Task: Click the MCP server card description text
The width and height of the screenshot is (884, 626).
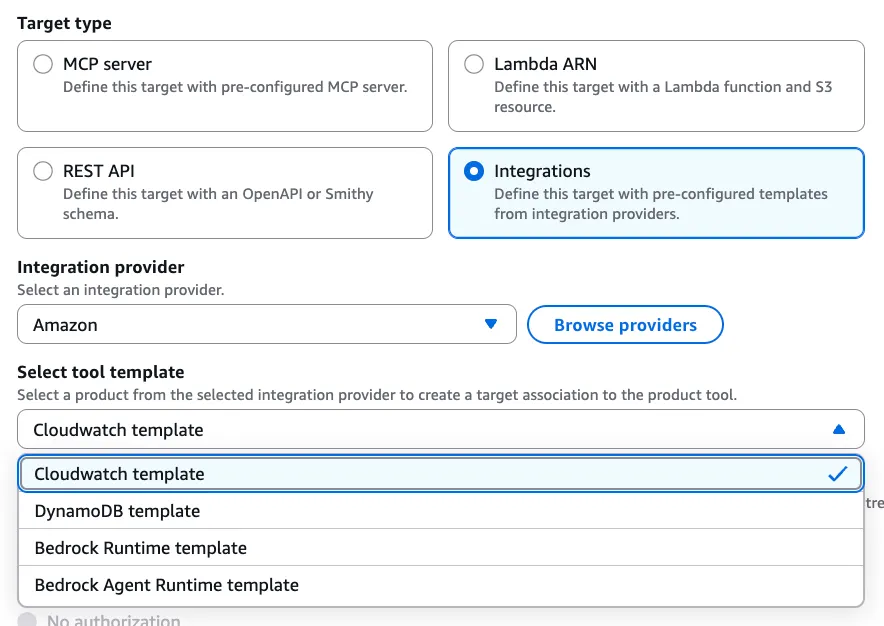Action: 235,87
